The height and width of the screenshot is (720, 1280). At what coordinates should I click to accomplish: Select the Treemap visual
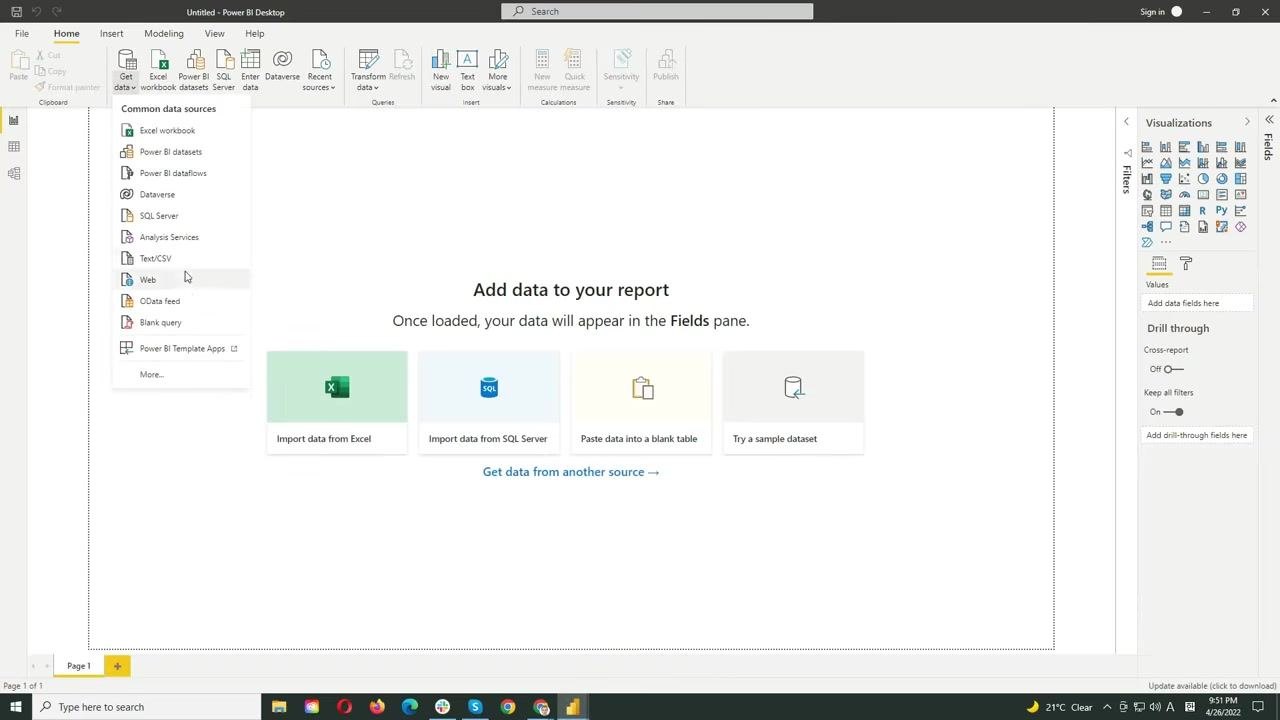[x=1240, y=179]
